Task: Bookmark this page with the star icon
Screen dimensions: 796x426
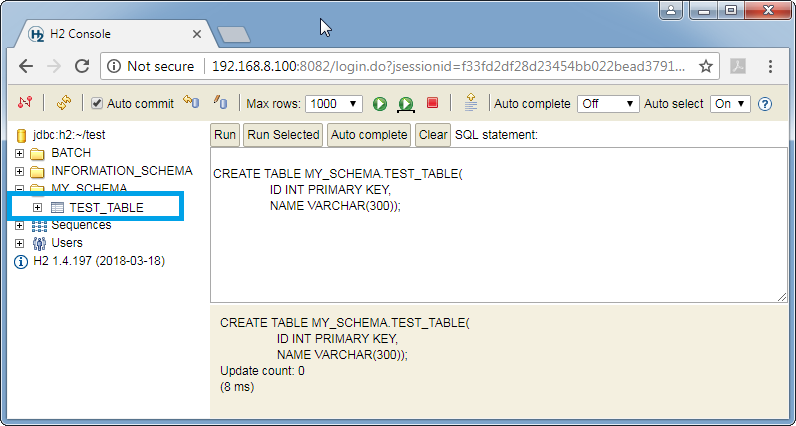Action: point(706,66)
